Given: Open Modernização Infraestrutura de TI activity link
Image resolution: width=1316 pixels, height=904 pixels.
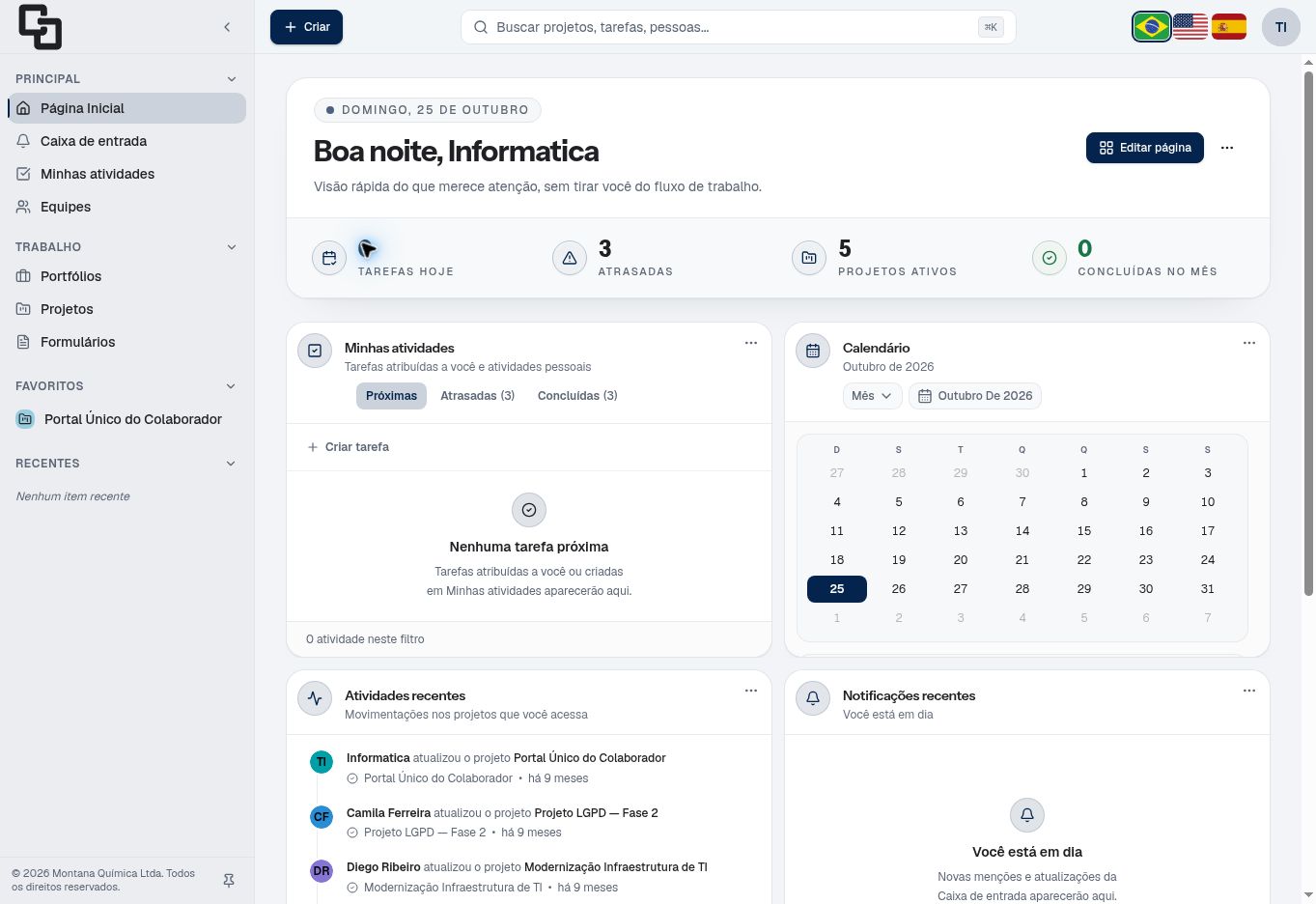Looking at the screenshot, I should coord(617,867).
